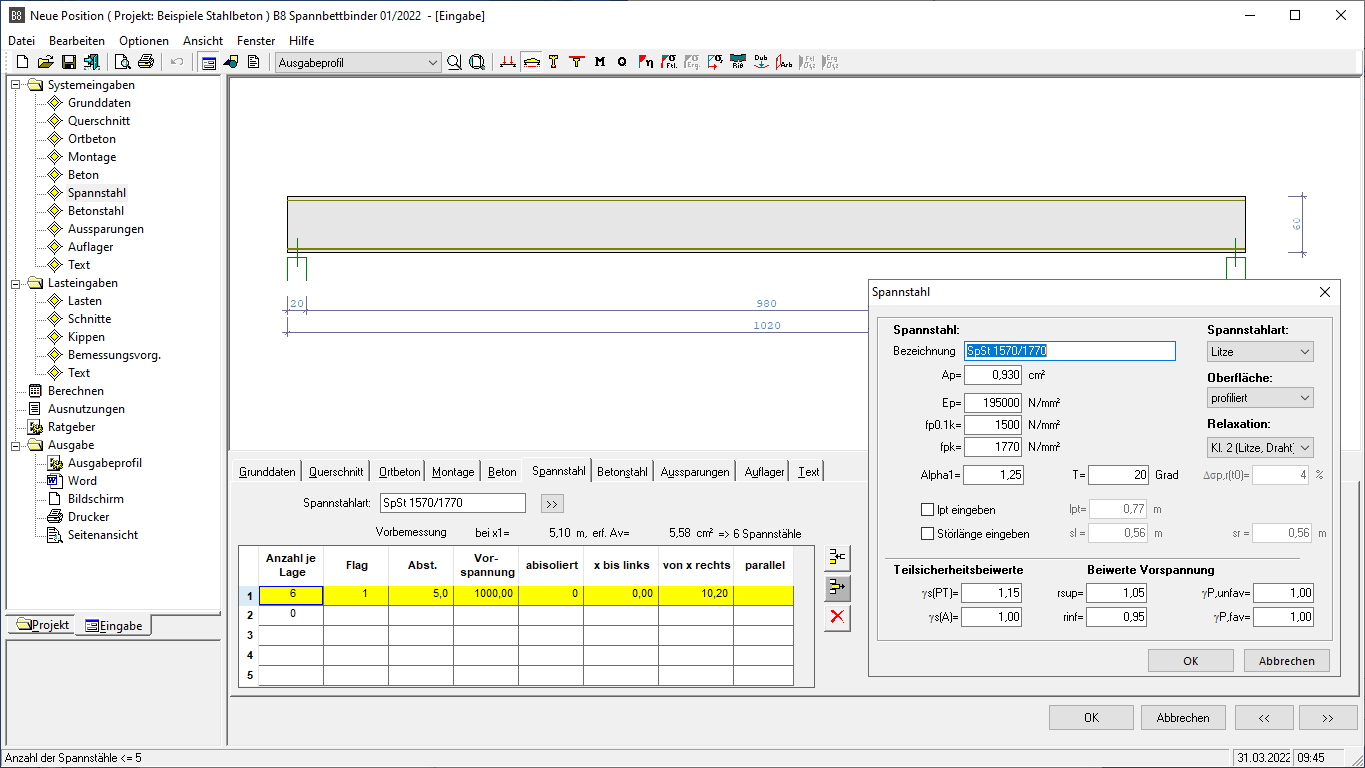Confirm the Spannstahl dialog with OK

(1190, 661)
